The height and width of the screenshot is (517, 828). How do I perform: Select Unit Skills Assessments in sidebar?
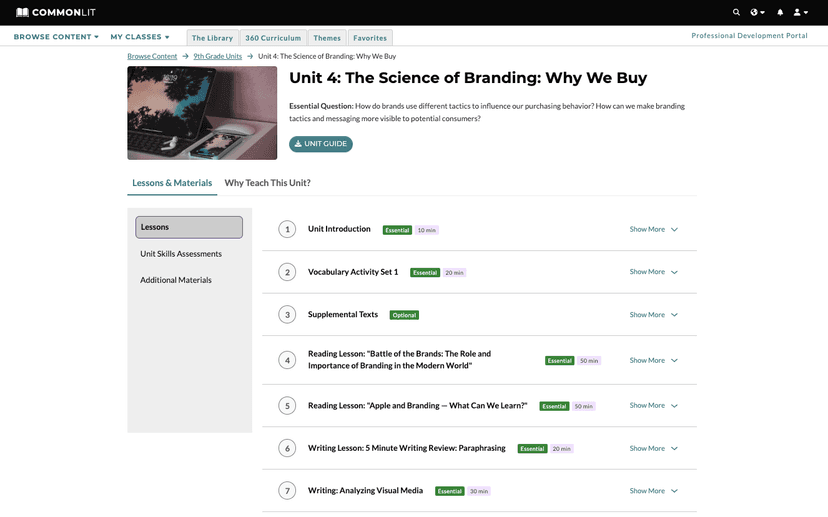181,254
